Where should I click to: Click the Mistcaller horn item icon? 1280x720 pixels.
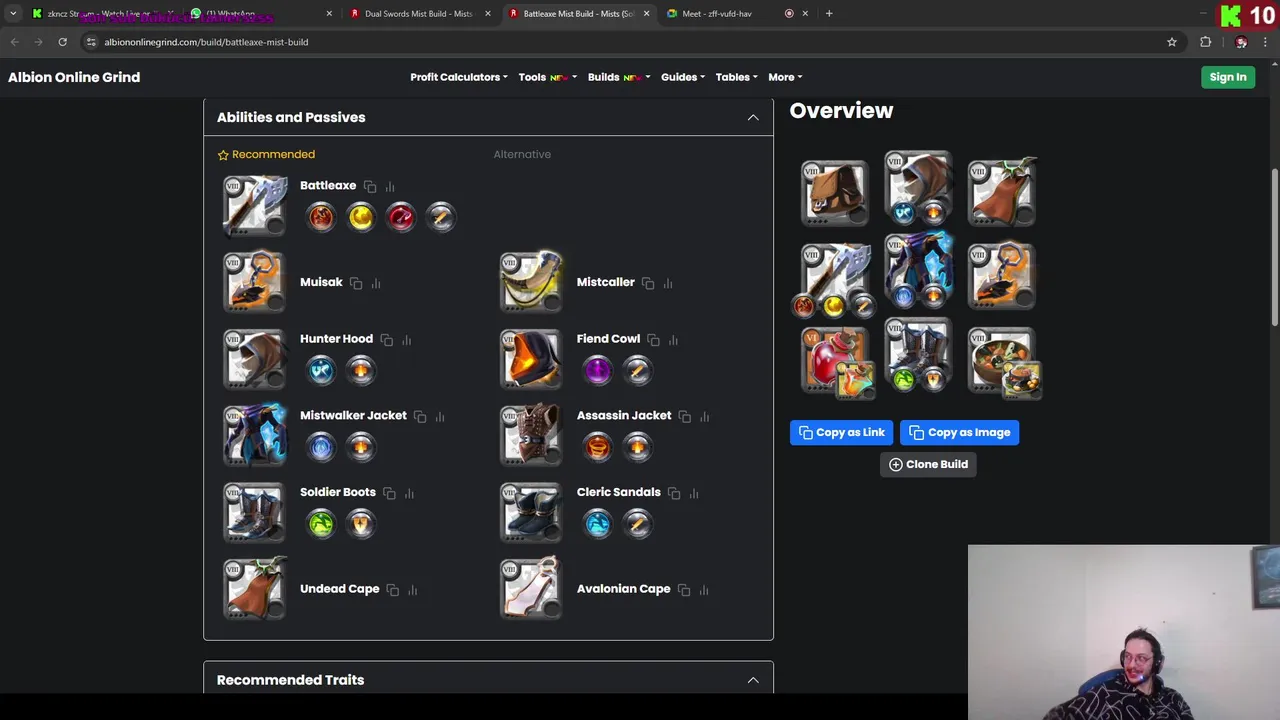(x=532, y=282)
